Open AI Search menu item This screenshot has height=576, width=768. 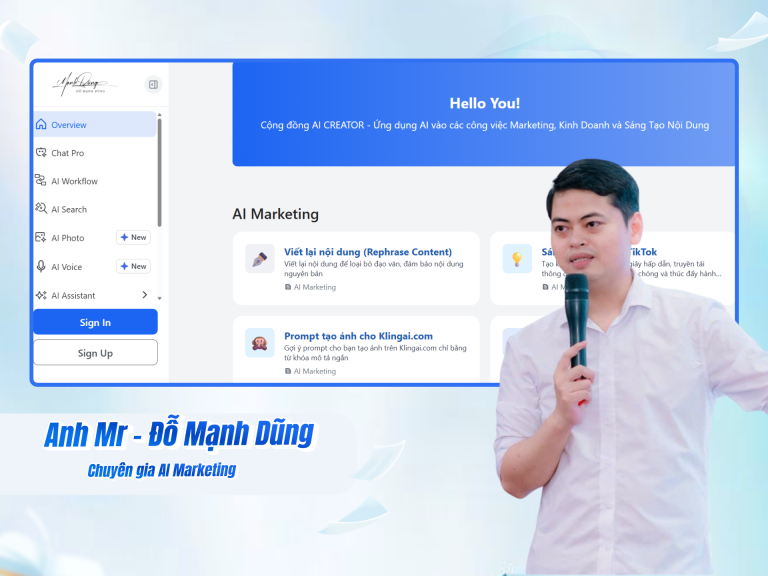(x=95, y=210)
